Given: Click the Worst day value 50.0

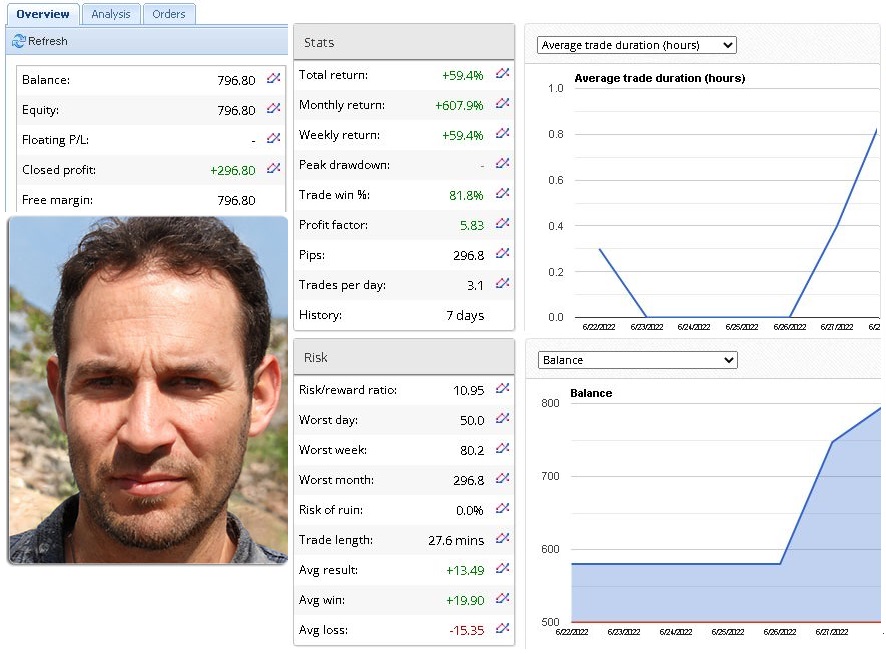Looking at the screenshot, I should point(472,421).
